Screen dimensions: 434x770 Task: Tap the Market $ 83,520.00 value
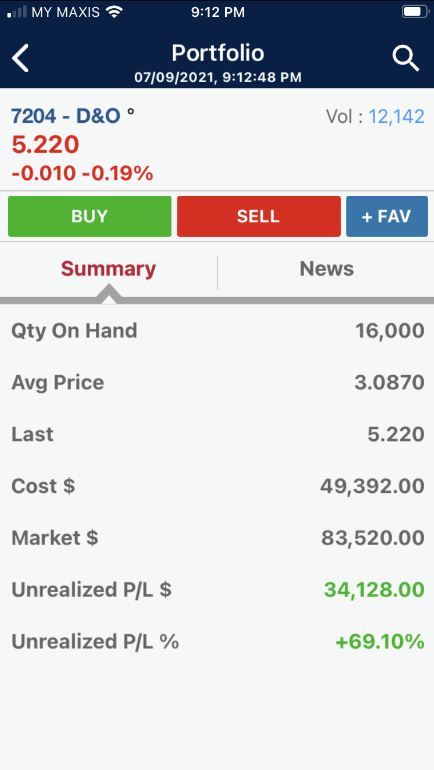tap(373, 538)
